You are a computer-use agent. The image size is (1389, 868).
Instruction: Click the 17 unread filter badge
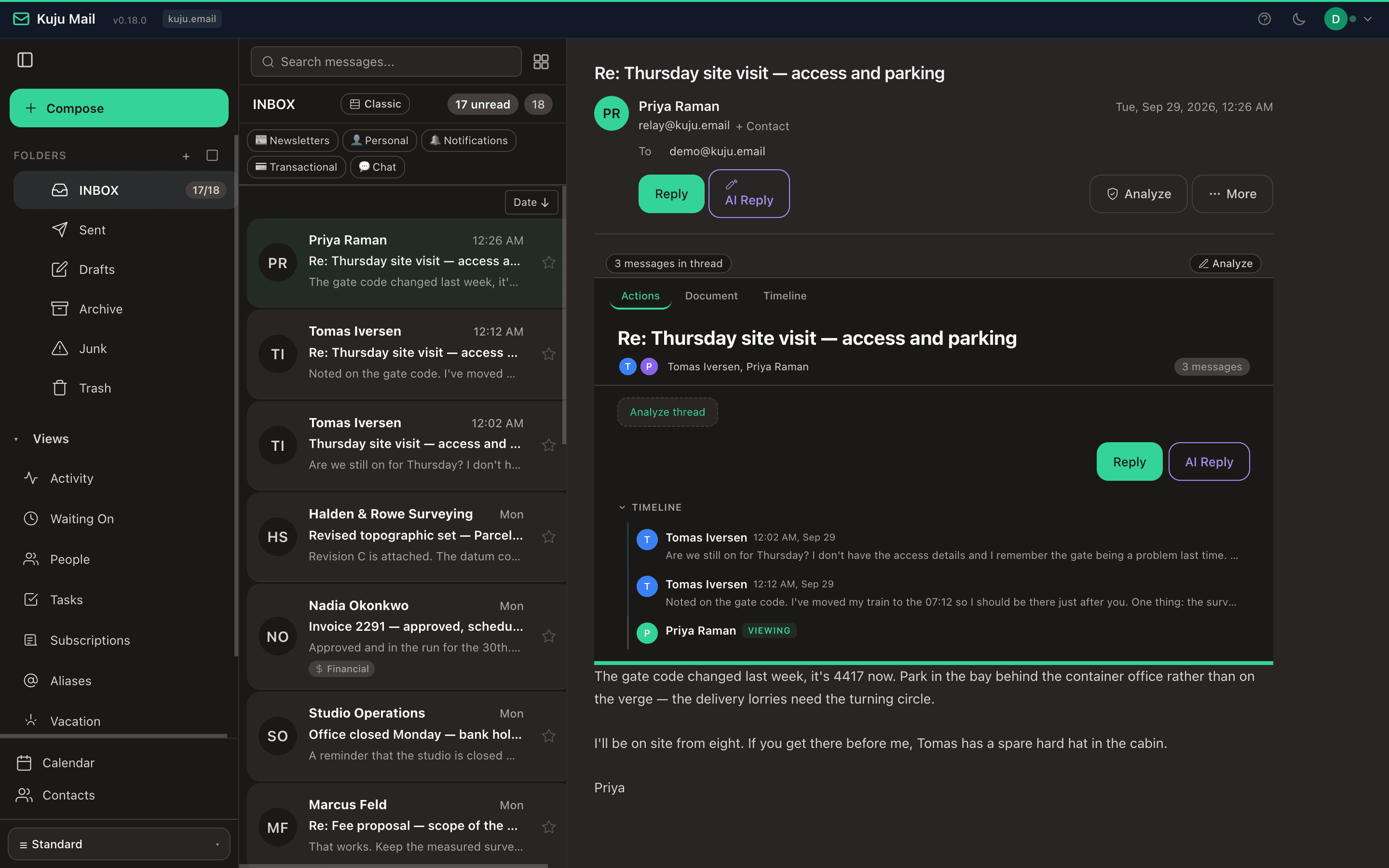pyautogui.click(x=483, y=105)
